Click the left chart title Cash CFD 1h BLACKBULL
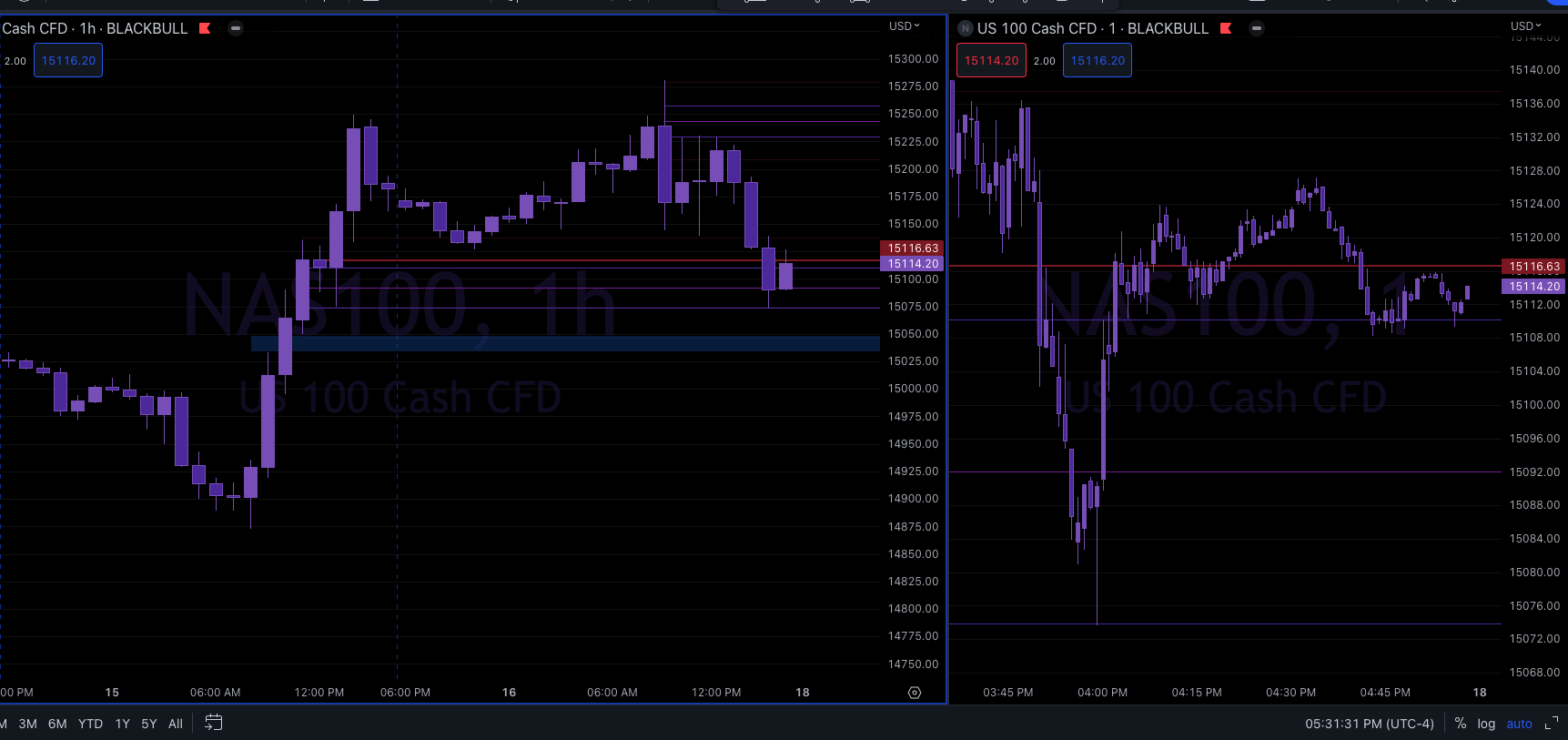 click(x=95, y=28)
